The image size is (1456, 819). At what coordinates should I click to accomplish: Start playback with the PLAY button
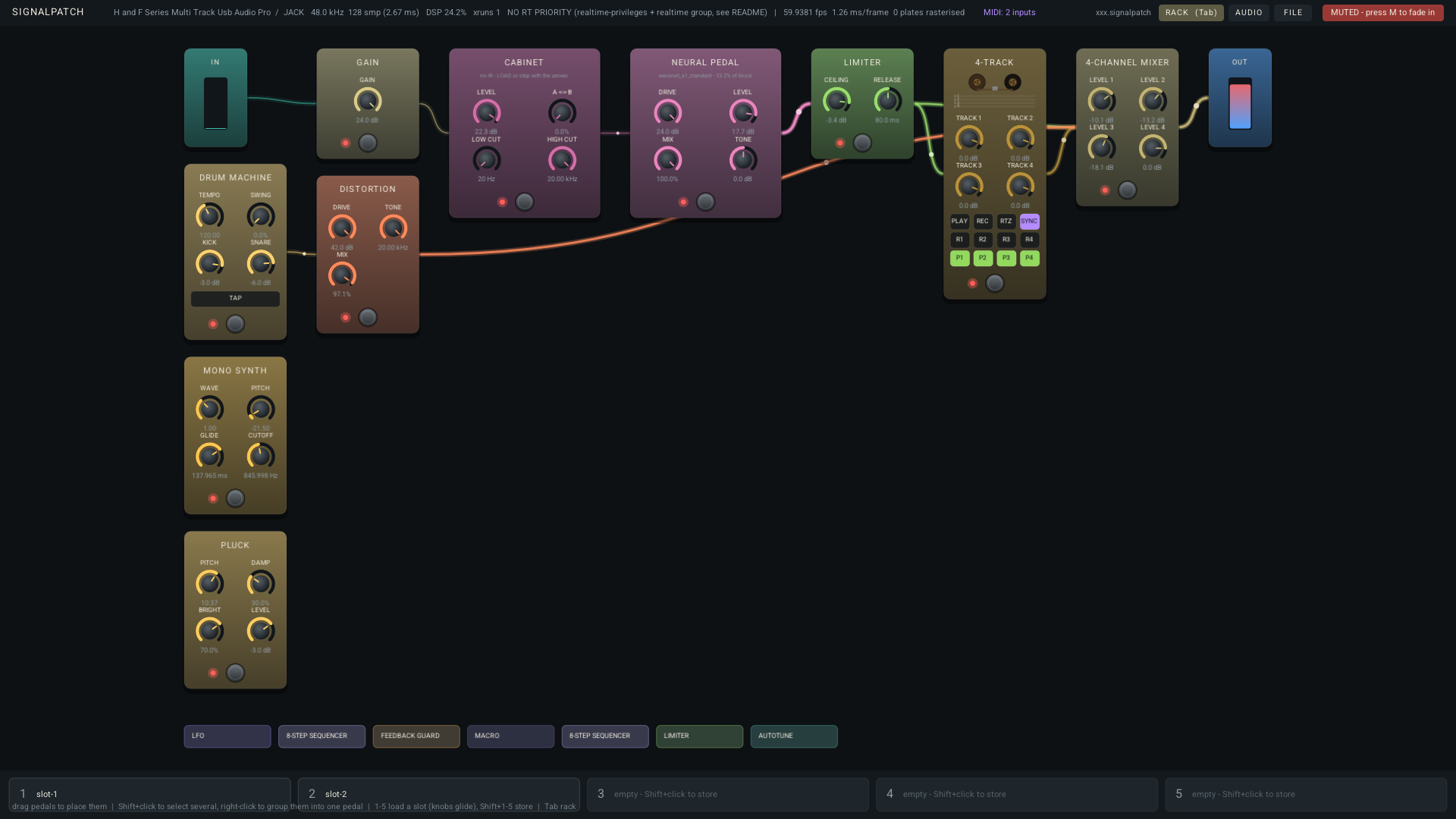[959, 221]
